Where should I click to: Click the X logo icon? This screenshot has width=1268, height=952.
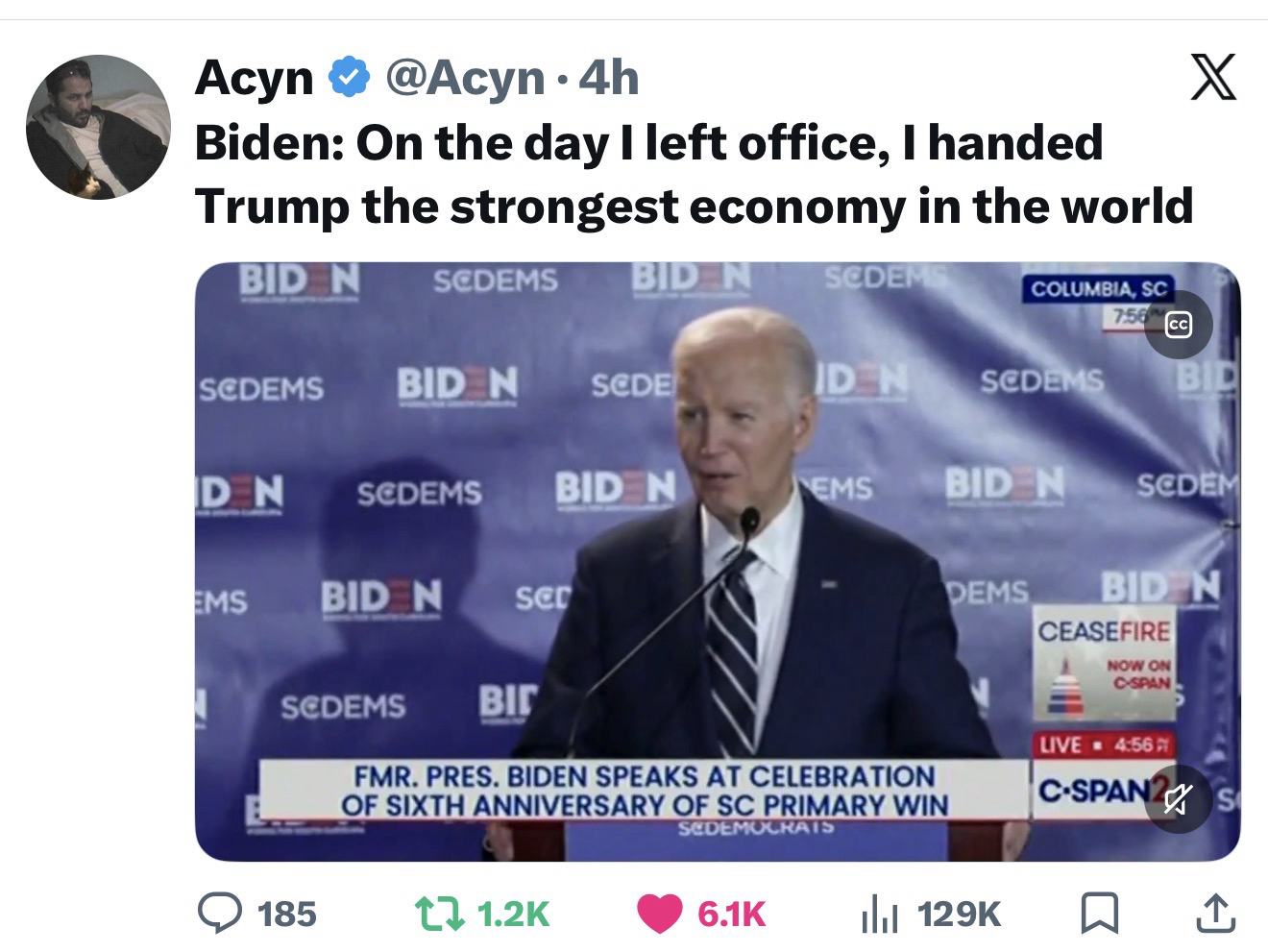click(1214, 77)
